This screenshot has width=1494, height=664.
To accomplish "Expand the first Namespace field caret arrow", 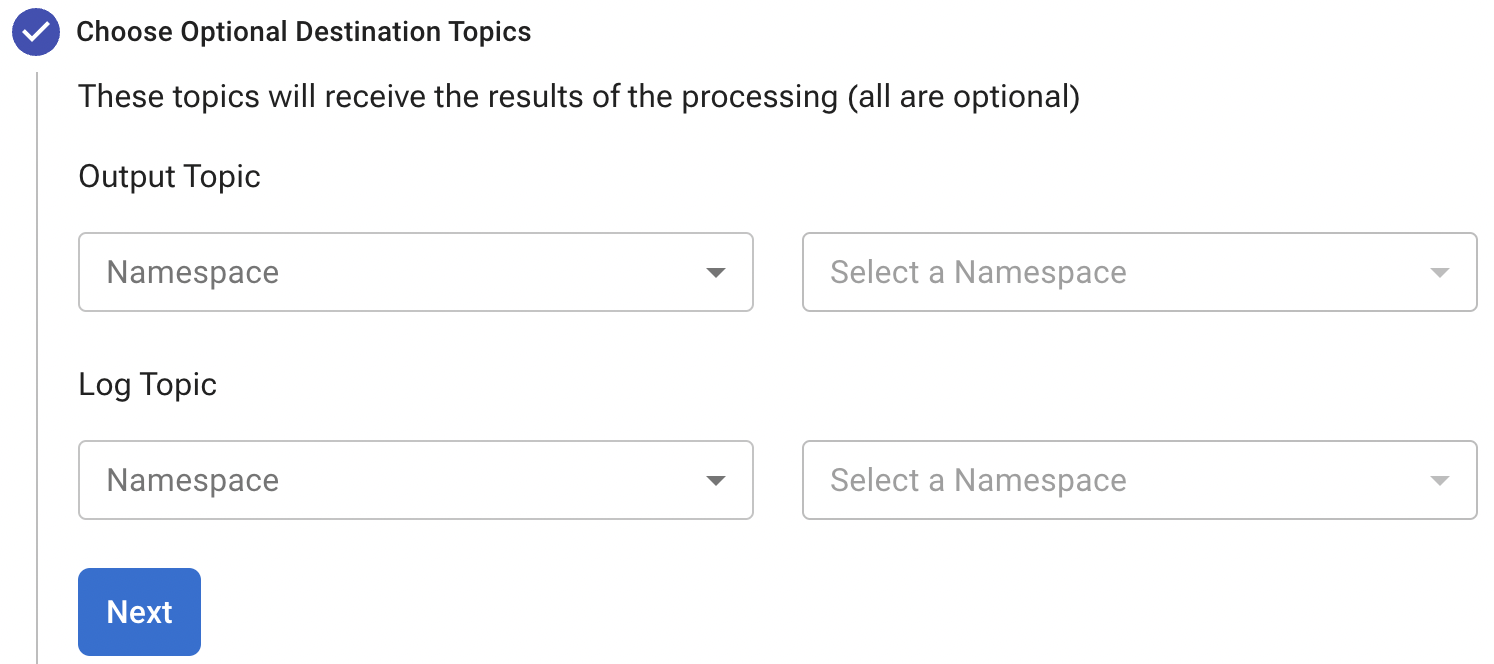I will pyautogui.click(x=716, y=272).
